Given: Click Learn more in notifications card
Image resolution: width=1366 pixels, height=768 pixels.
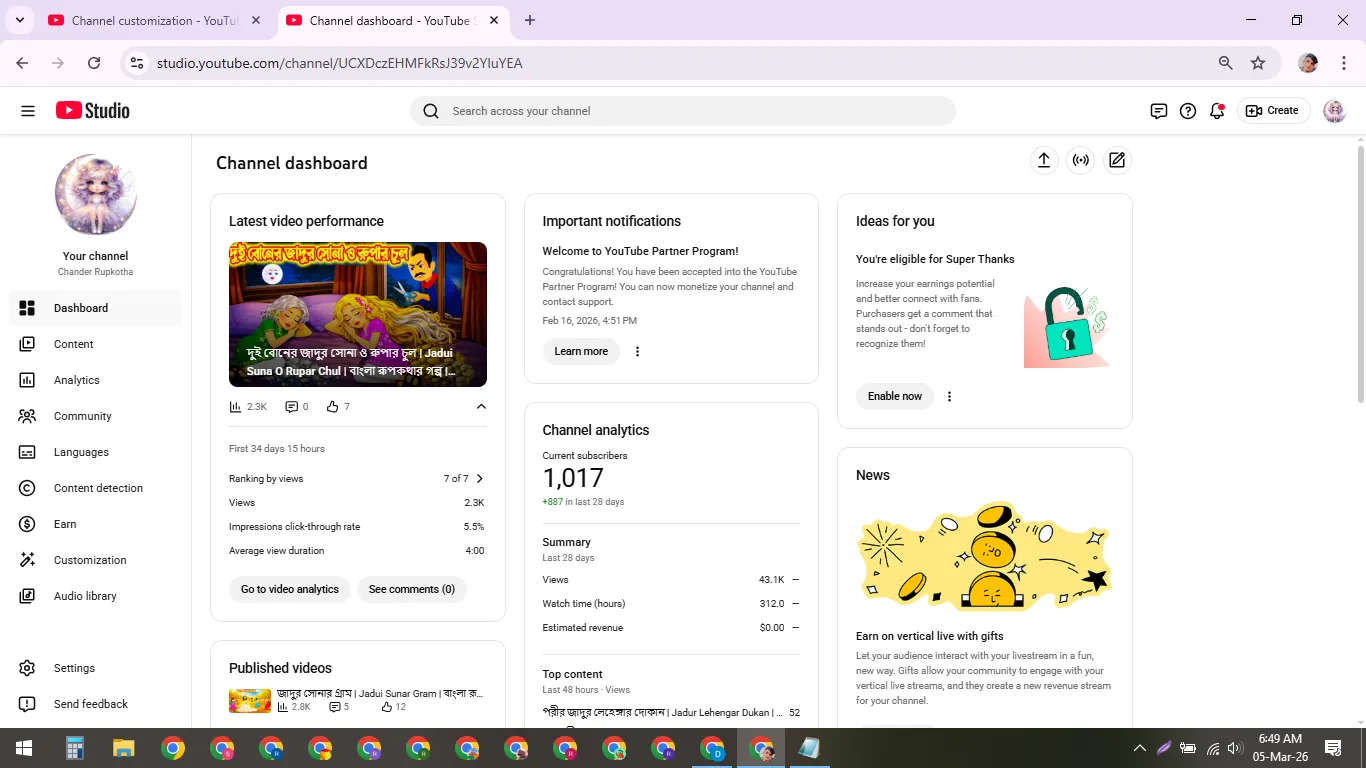Looking at the screenshot, I should [x=581, y=351].
